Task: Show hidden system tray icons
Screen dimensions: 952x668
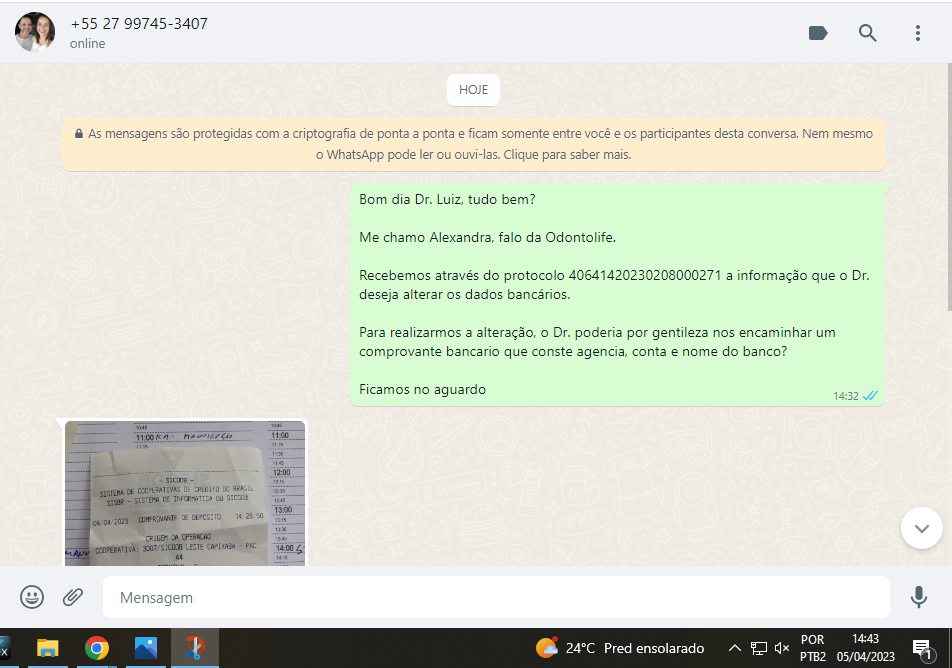Action: click(x=734, y=648)
